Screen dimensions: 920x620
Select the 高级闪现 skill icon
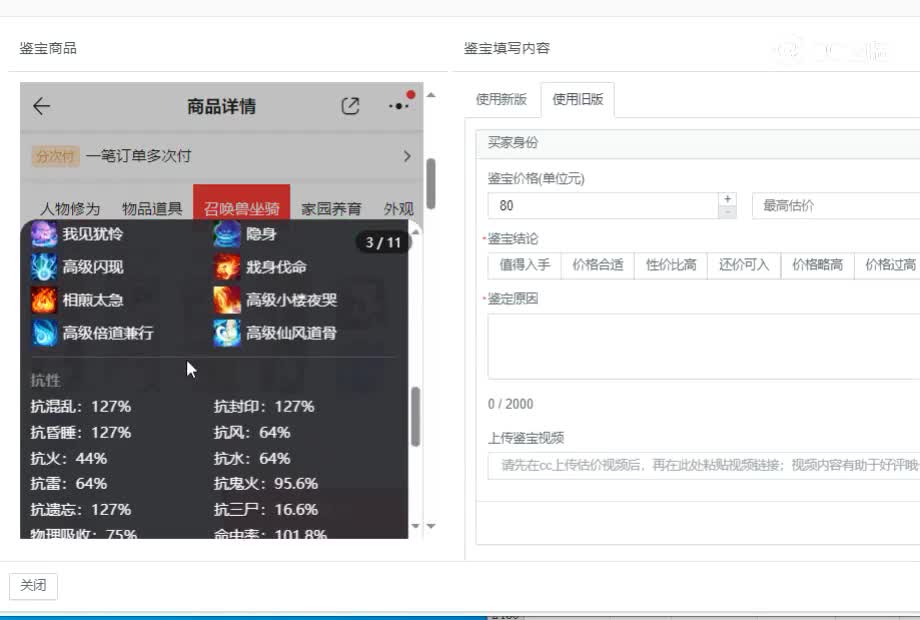(x=44, y=267)
